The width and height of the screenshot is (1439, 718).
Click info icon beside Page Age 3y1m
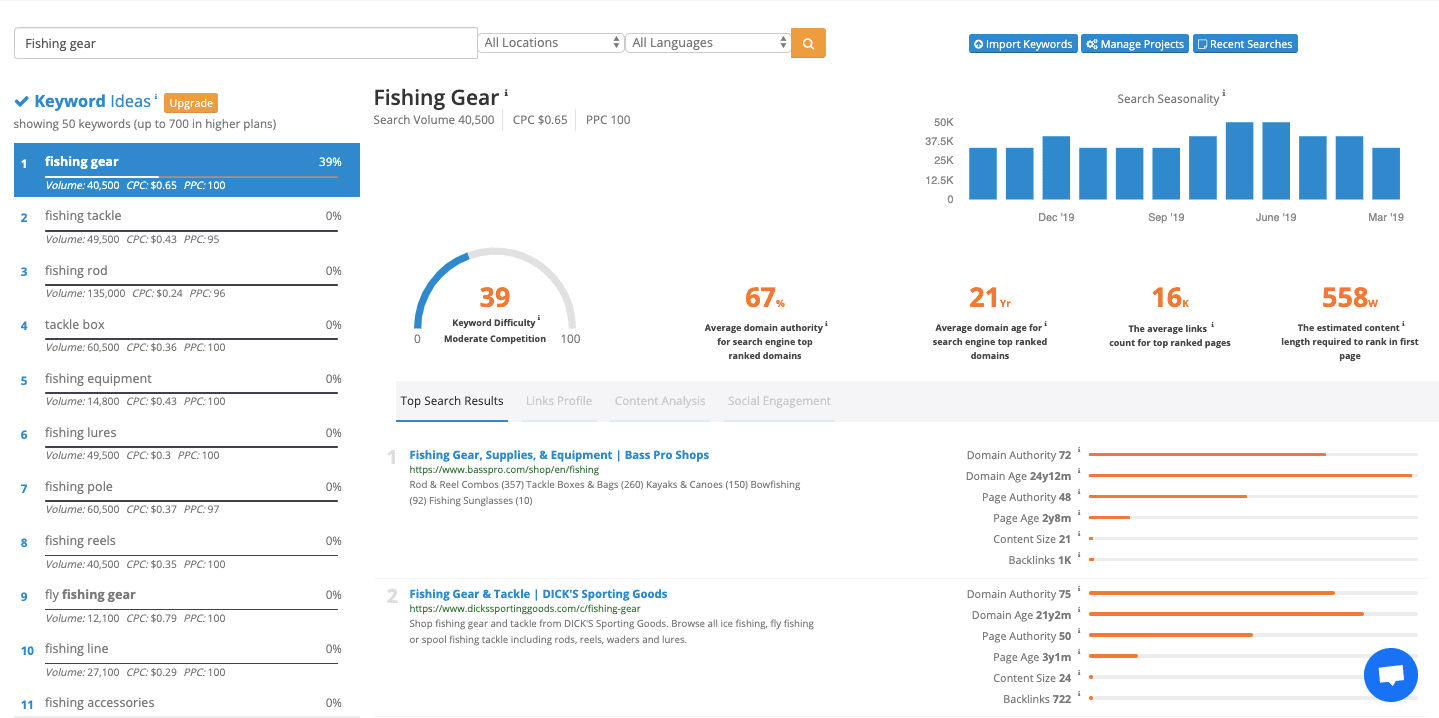click(x=1079, y=654)
